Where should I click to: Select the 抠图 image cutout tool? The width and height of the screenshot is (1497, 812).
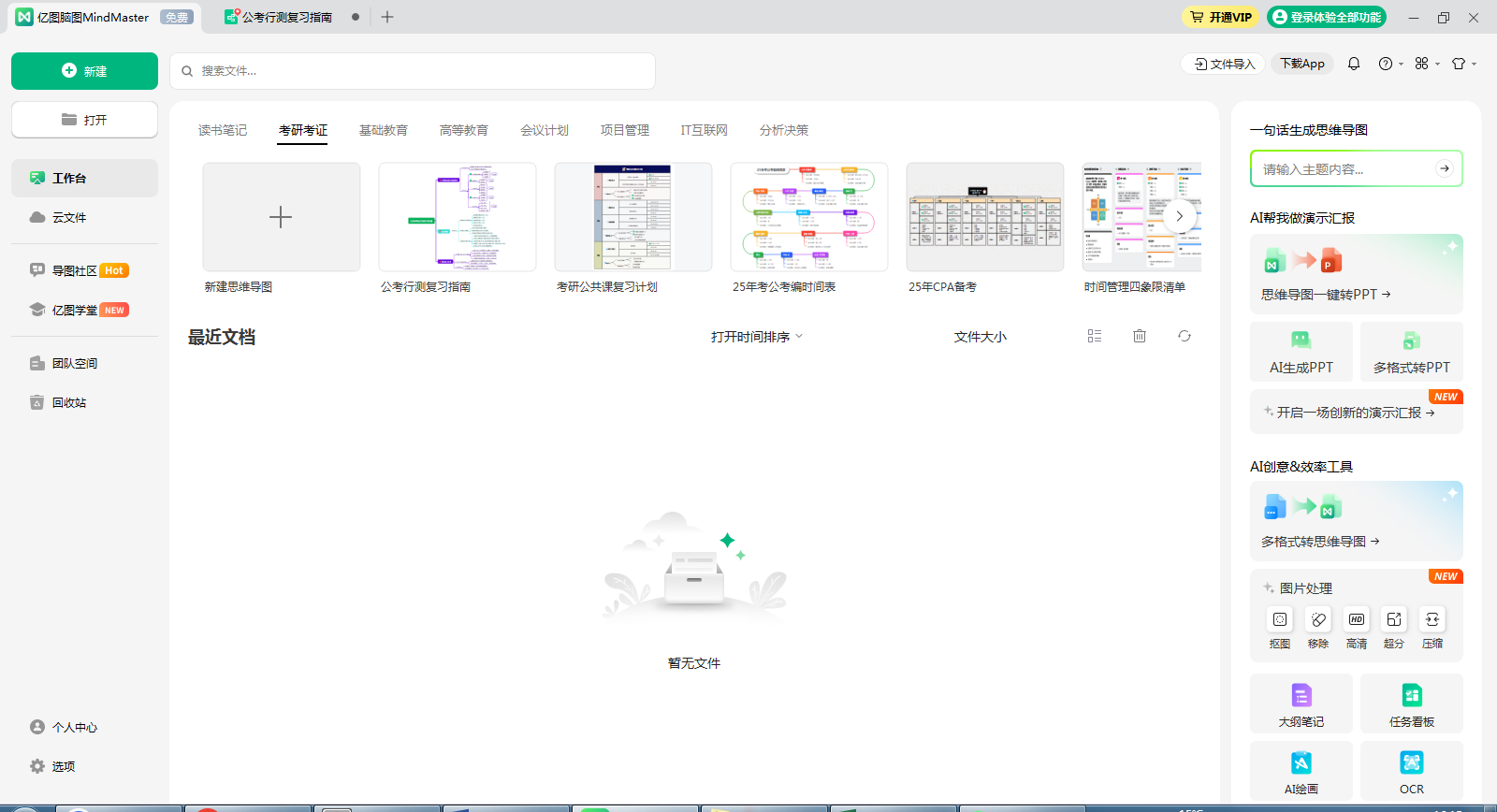point(1280,627)
